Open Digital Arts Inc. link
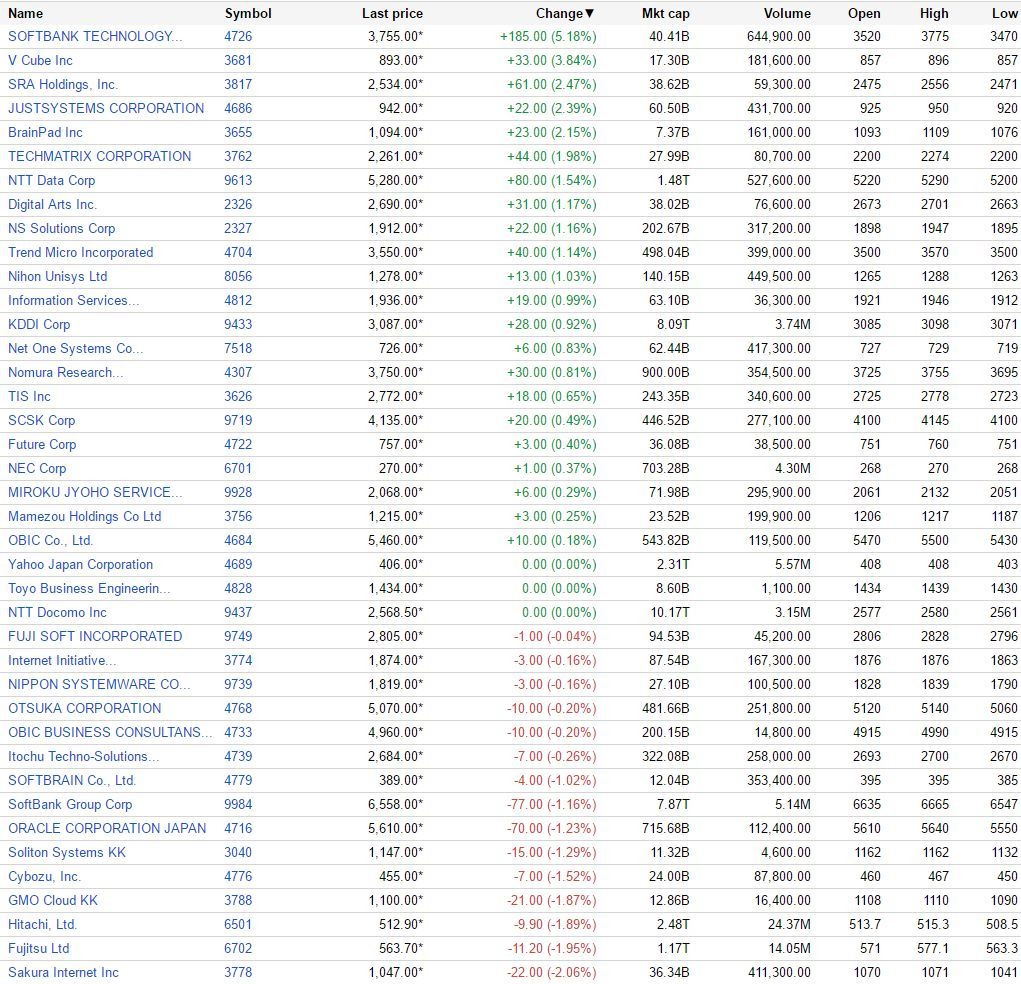 [x=53, y=204]
